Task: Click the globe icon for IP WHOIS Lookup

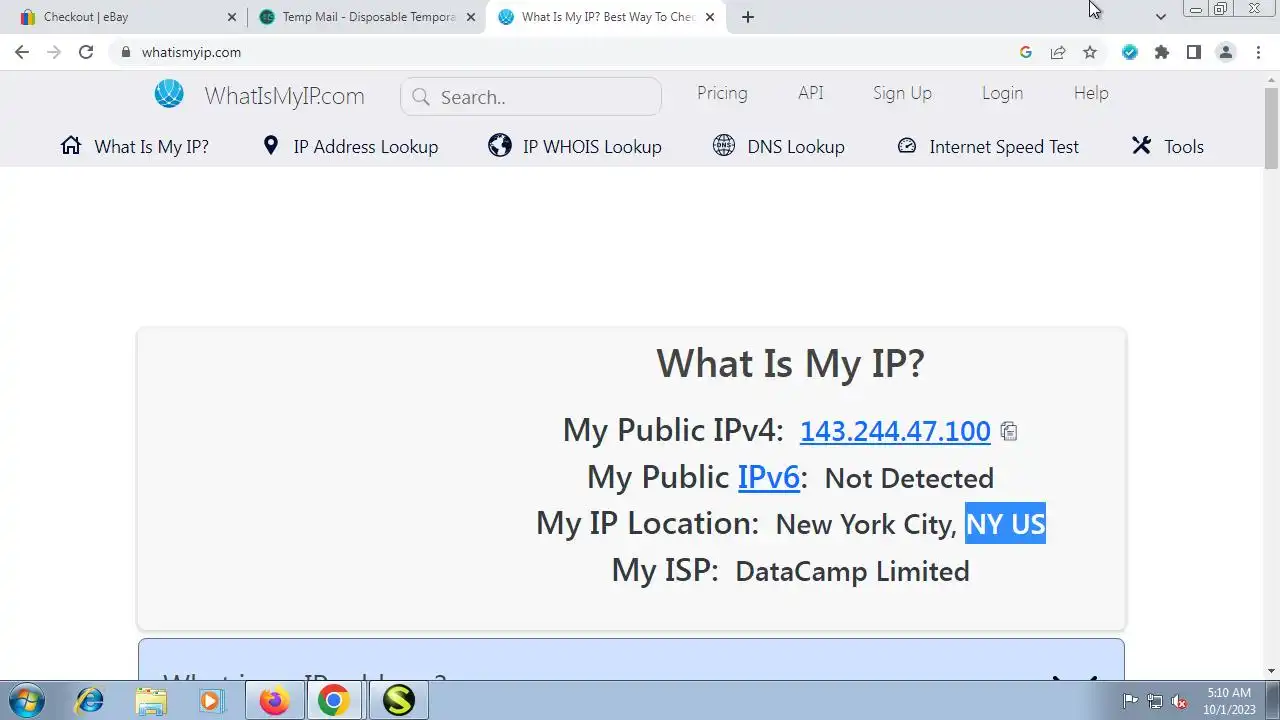Action: pos(500,146)
